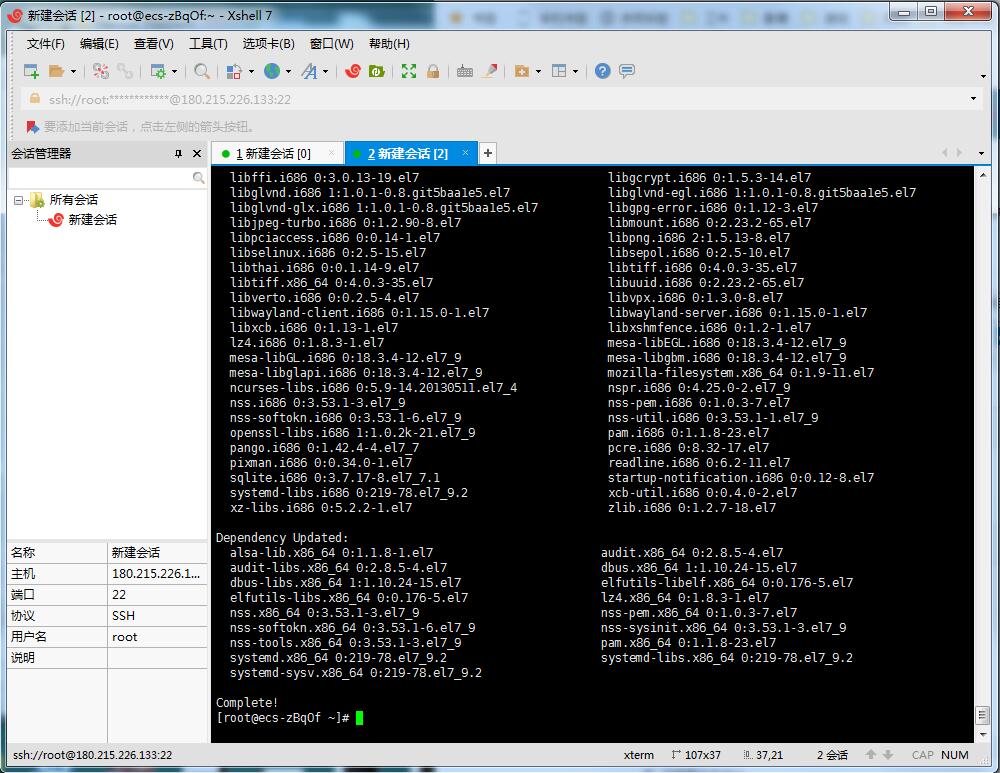Switch to tab 1 新建会话 [0]

point(273,154)
